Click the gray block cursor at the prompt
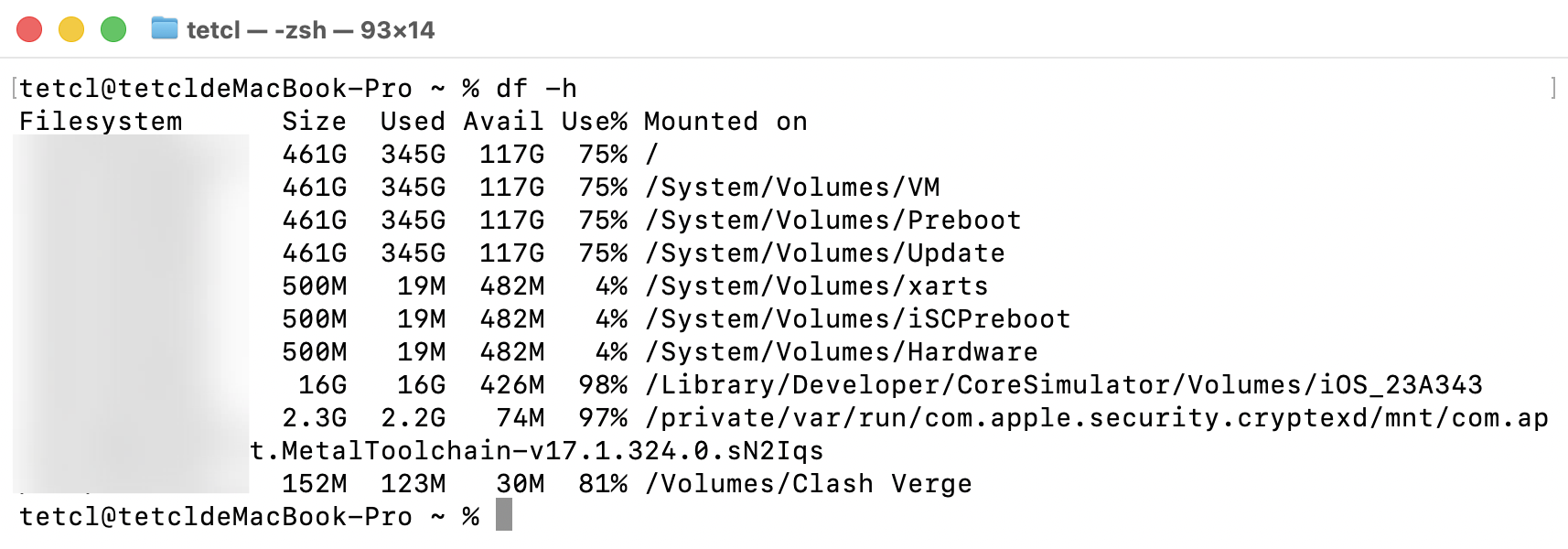Viewport: 1568px width, 549px height. click(x=503, y=515)
